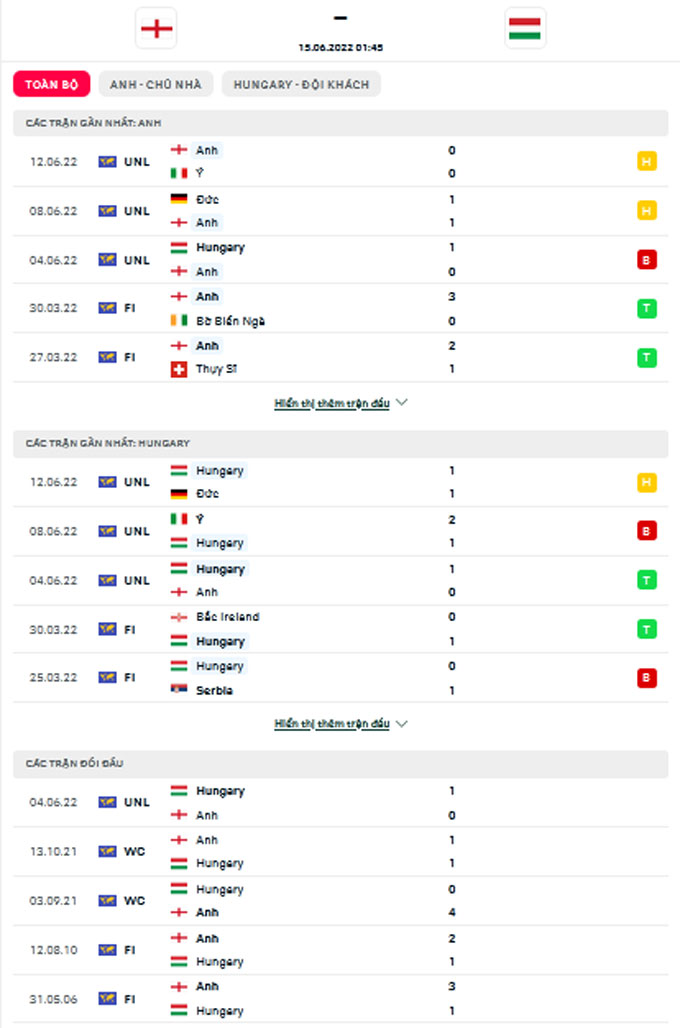This screenshot has width=680, height=1028.
Task: Click yellow H badge for Anh vs Ý
Action: (646, 161)
